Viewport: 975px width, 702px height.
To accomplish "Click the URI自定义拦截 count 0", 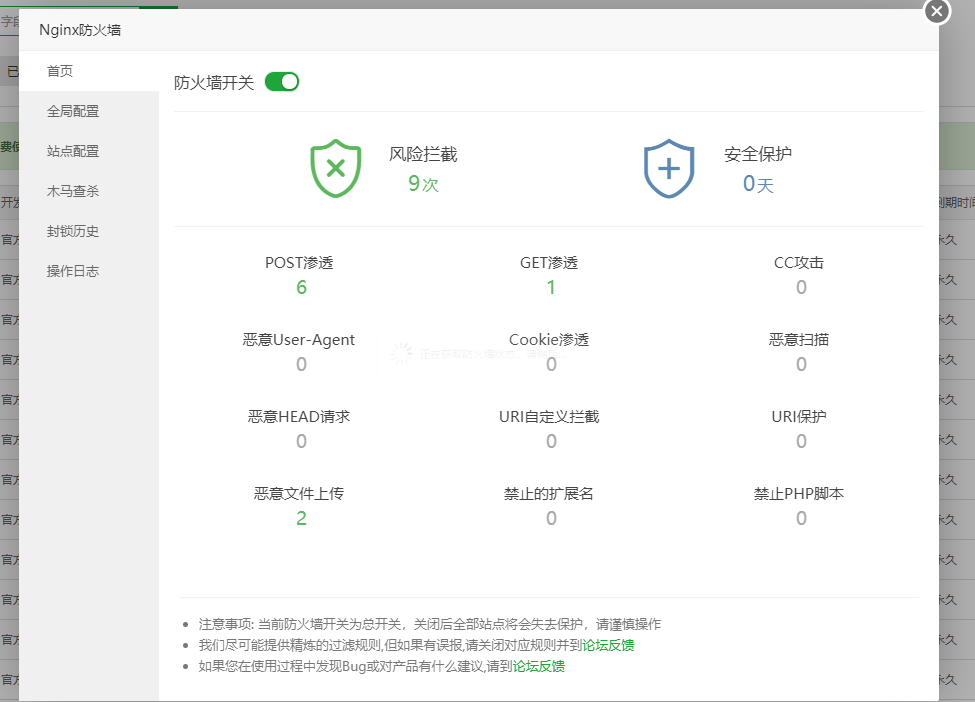I will (552, 441).
